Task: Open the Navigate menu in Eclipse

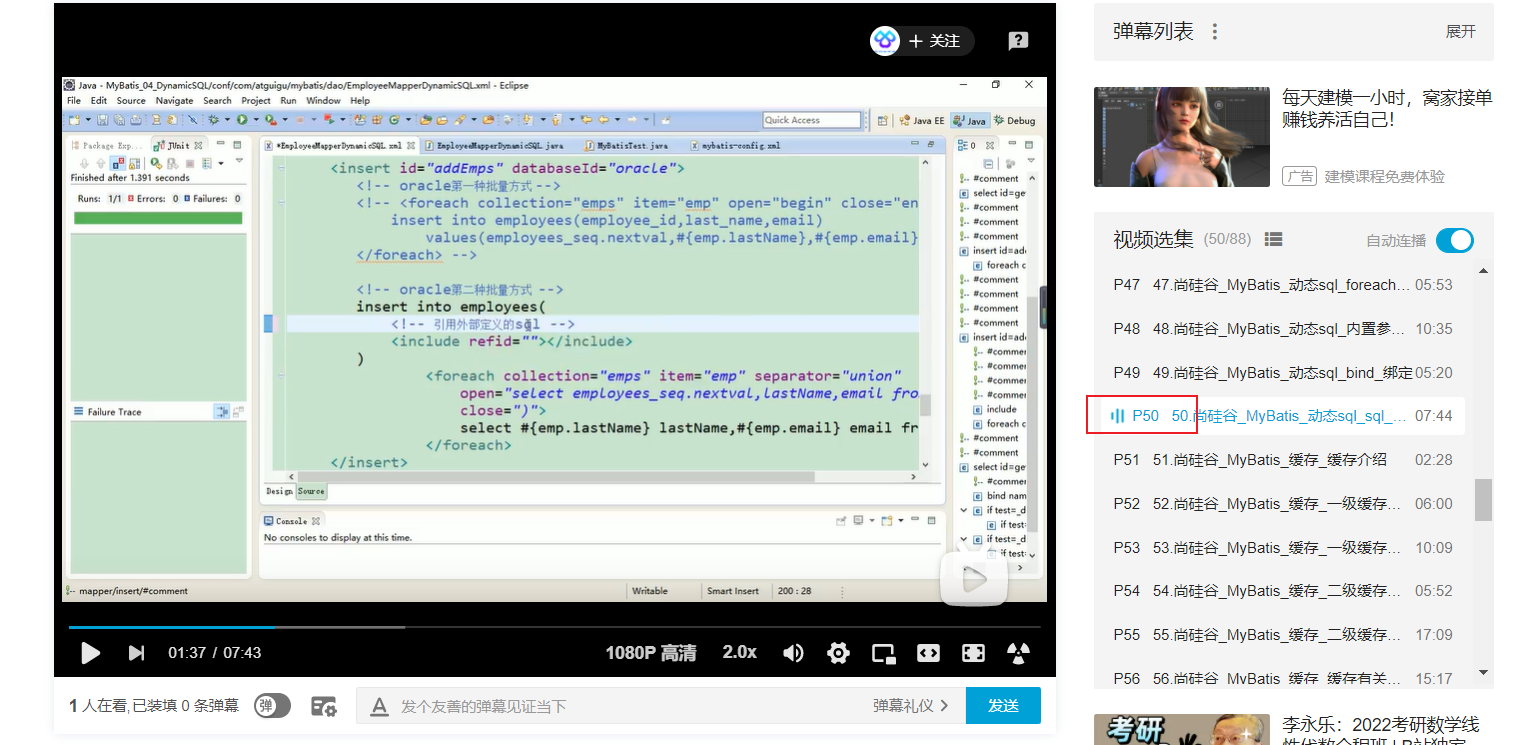Action: click(174, 100)
